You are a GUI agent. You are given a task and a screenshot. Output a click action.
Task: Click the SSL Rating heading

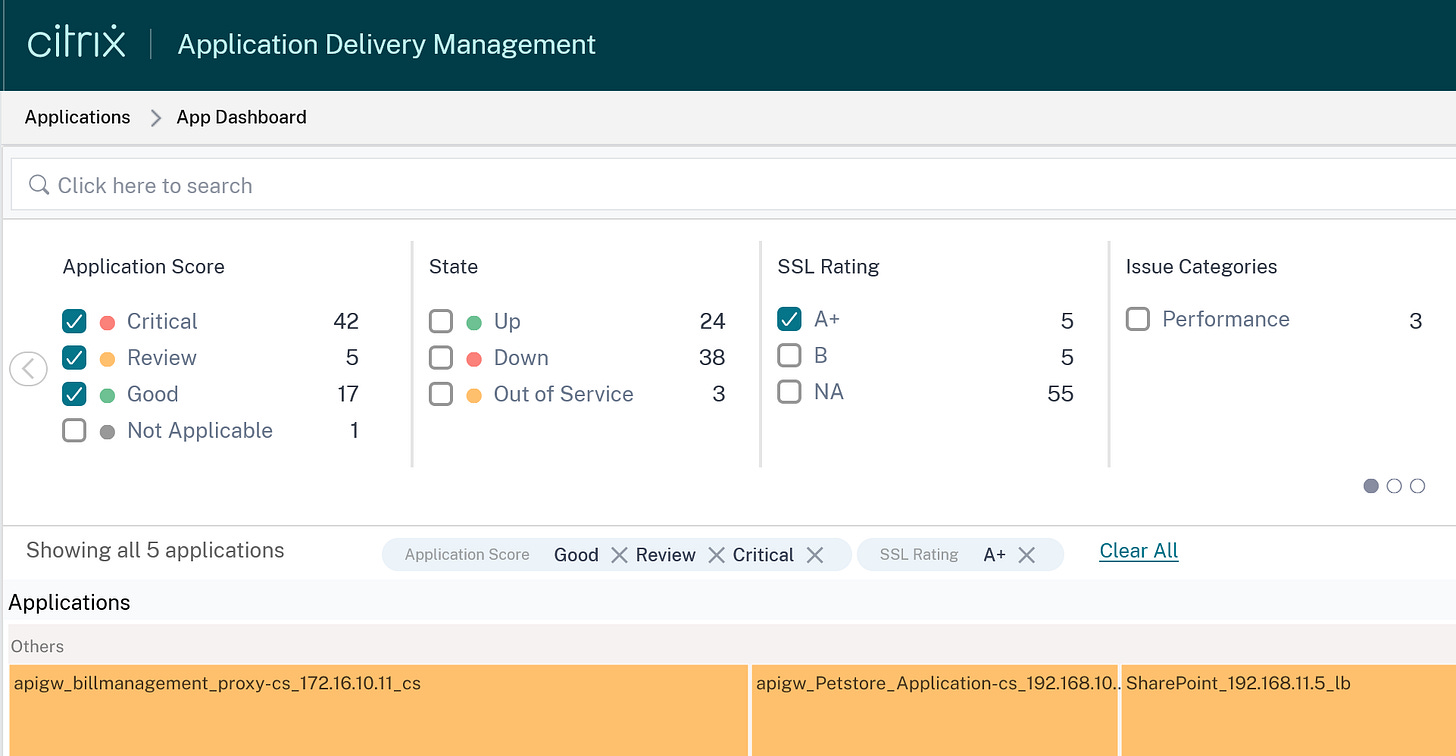tap(829, 266)
